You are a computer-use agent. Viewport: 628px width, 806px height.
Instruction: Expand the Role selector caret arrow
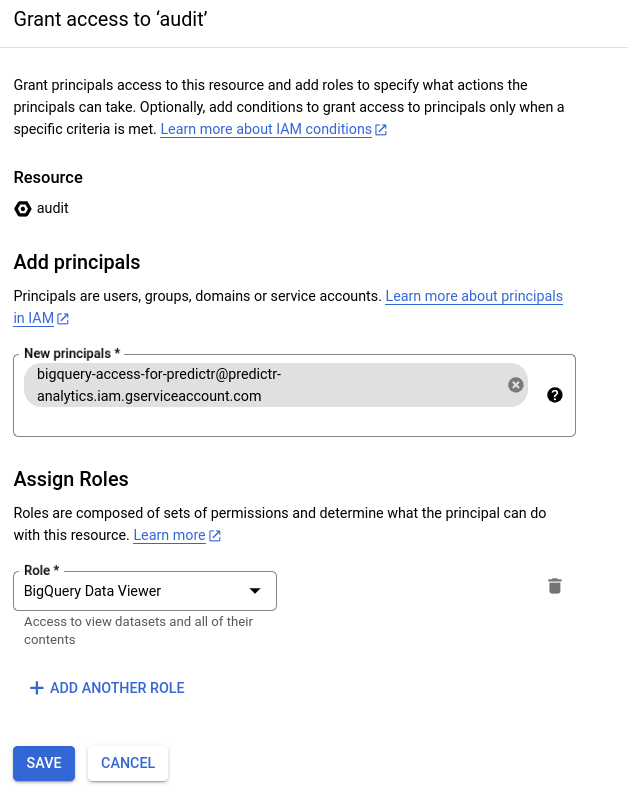(x=255, y=591)
